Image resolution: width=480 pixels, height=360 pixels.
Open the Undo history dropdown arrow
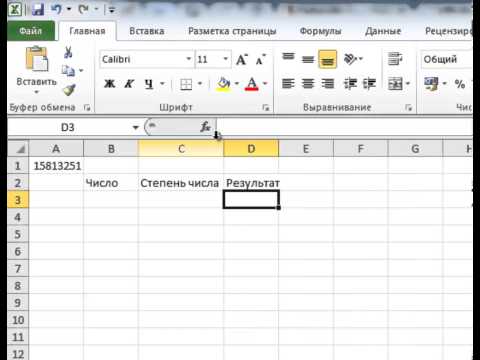(x=69, y=9)
